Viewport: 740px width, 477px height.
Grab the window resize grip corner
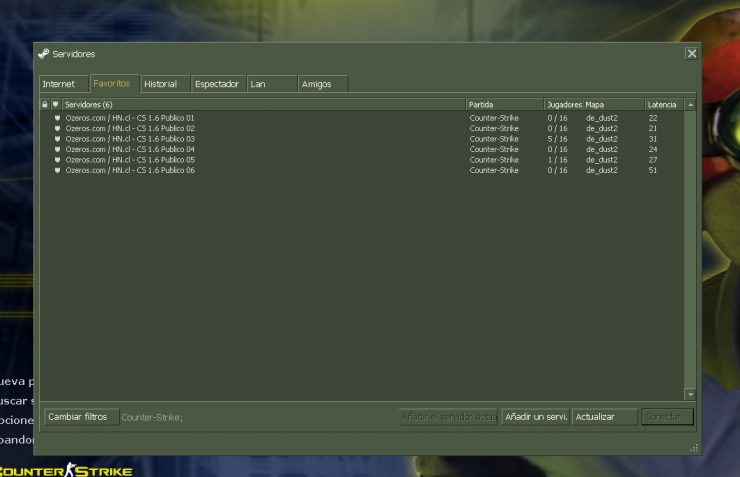[694, 448]
